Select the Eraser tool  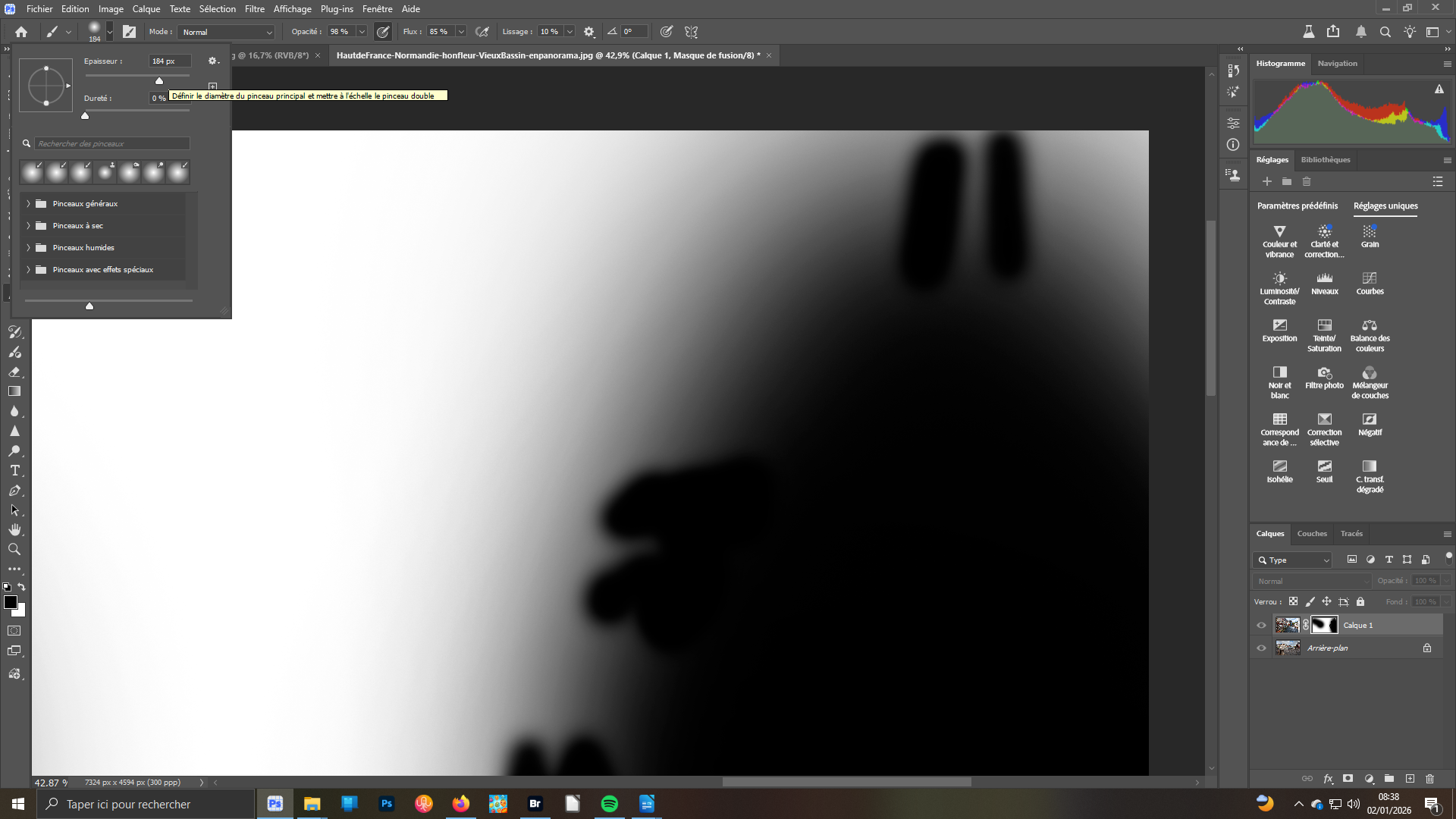click(x=14, y=372)
